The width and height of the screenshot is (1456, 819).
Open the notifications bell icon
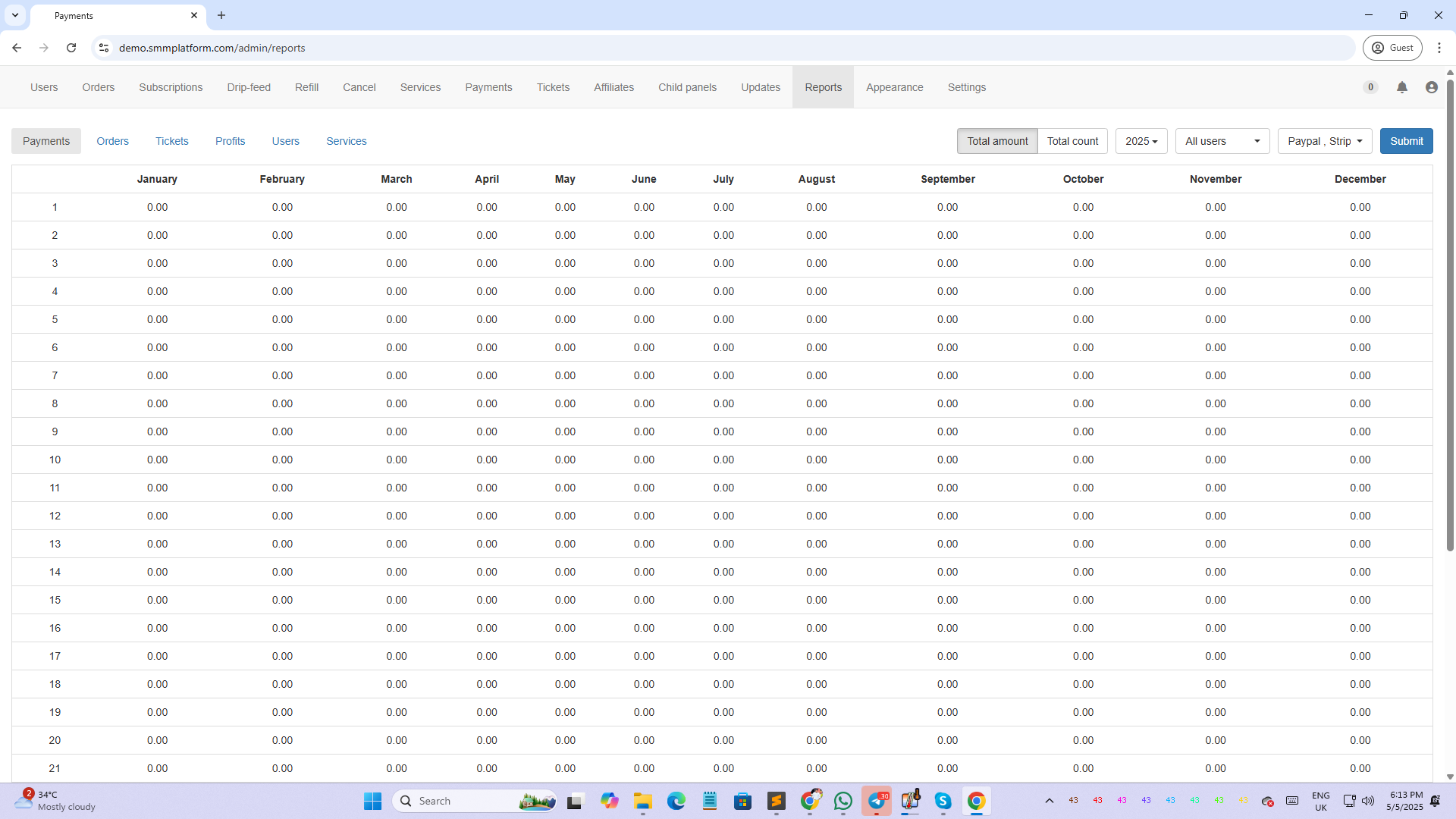coord(1401,87)
